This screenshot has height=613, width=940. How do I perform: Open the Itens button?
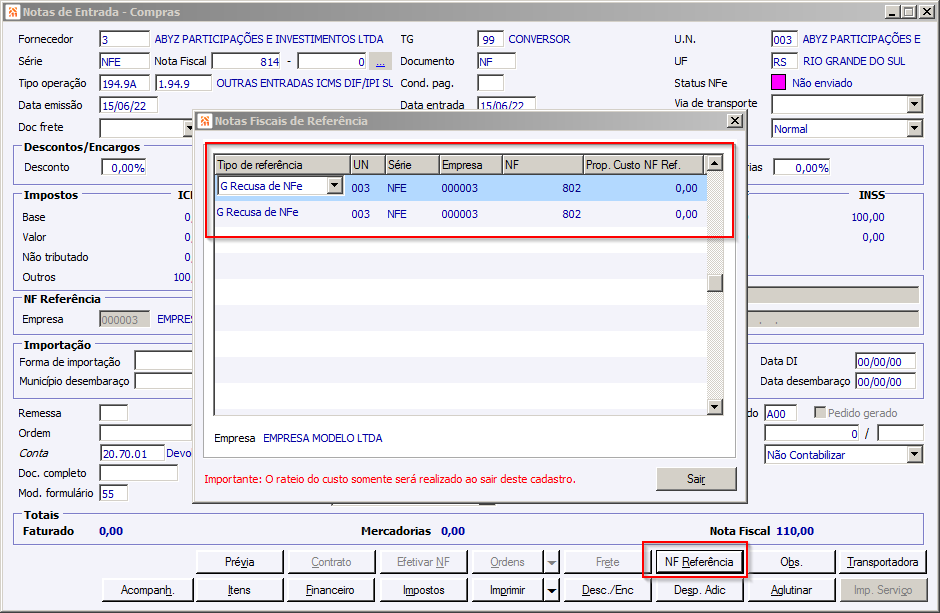pos(239,590)
